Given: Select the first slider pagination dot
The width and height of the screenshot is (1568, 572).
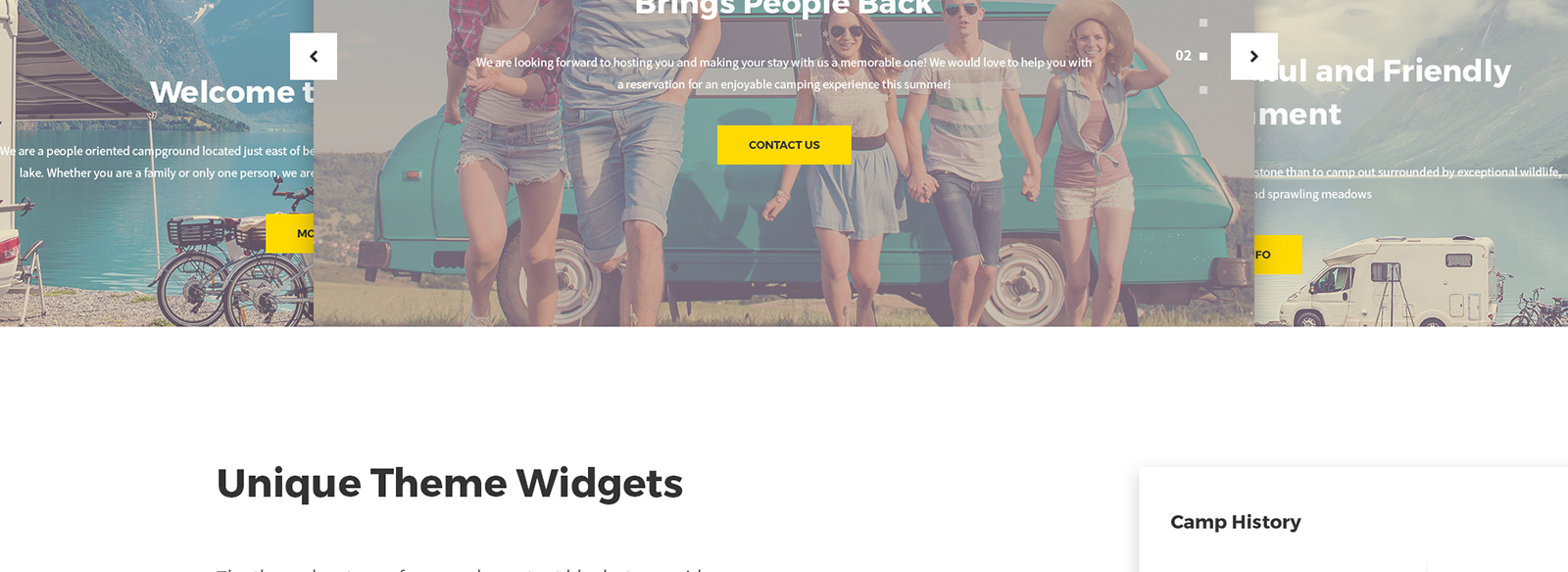Looking at the screenshot, I should (1203, 23).
